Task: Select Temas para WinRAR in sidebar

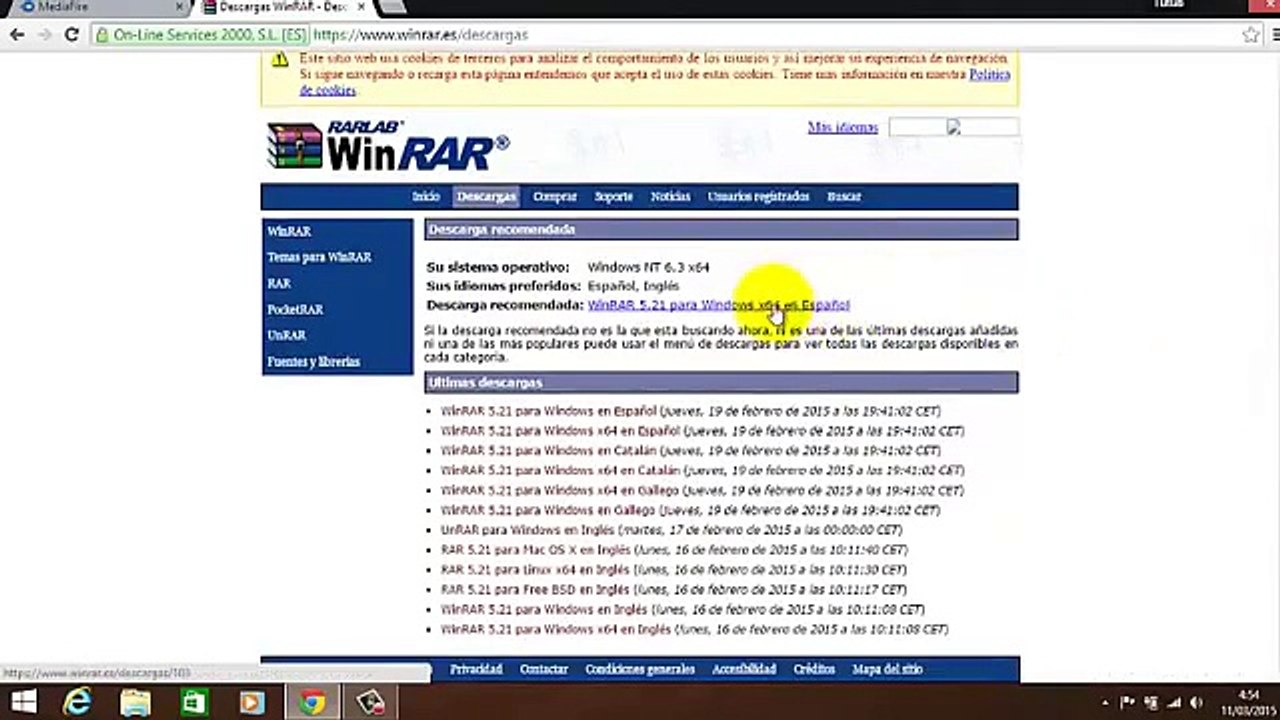Action: 319,257
